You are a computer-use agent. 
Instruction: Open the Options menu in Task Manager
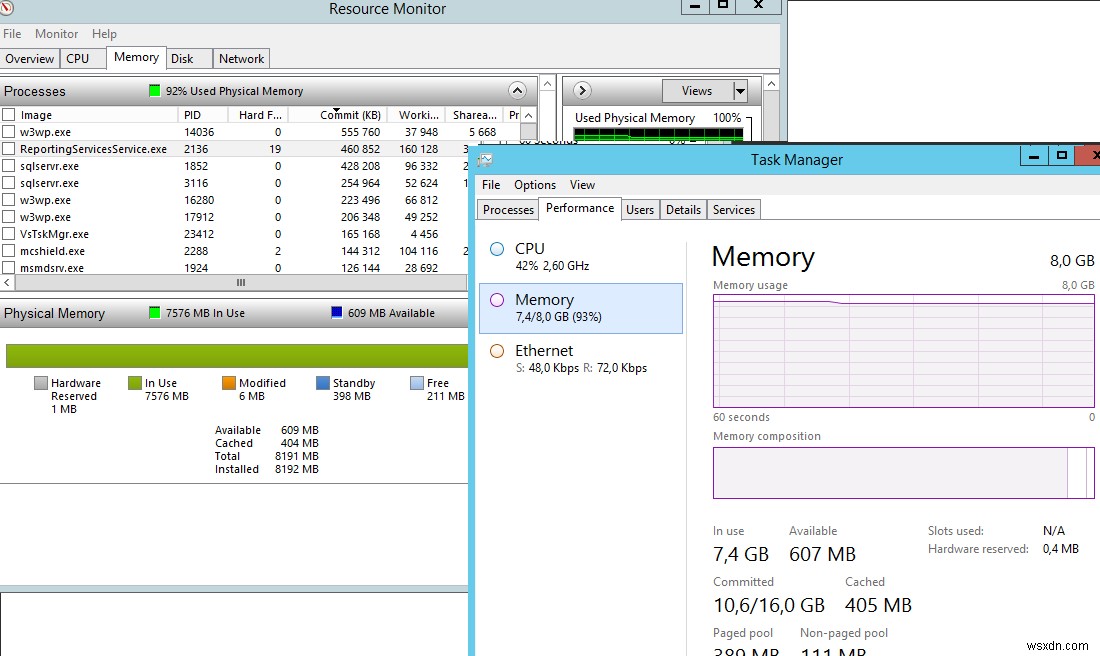coord(534,184)
